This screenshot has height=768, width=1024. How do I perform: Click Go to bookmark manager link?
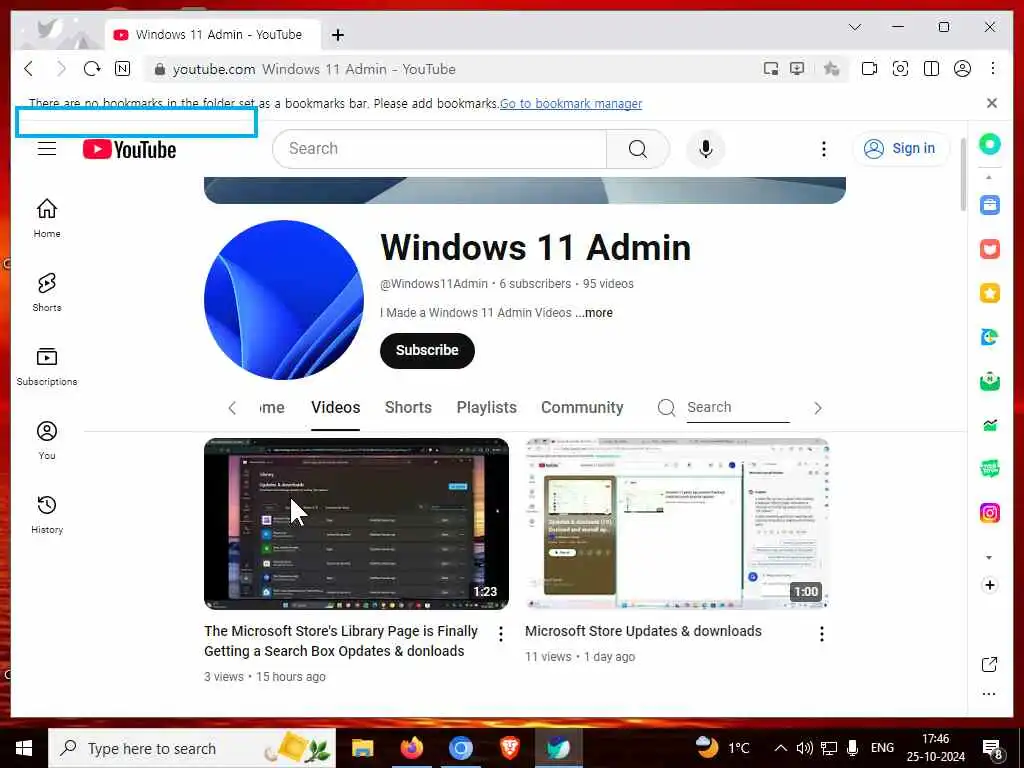coord(571,103)
